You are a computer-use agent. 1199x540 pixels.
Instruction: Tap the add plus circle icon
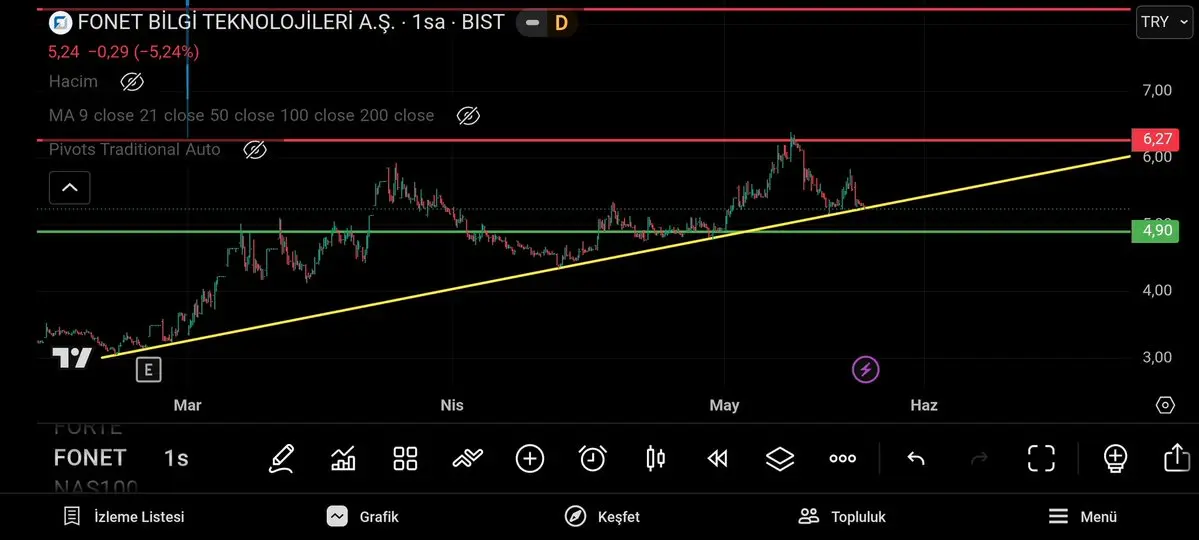530,458
